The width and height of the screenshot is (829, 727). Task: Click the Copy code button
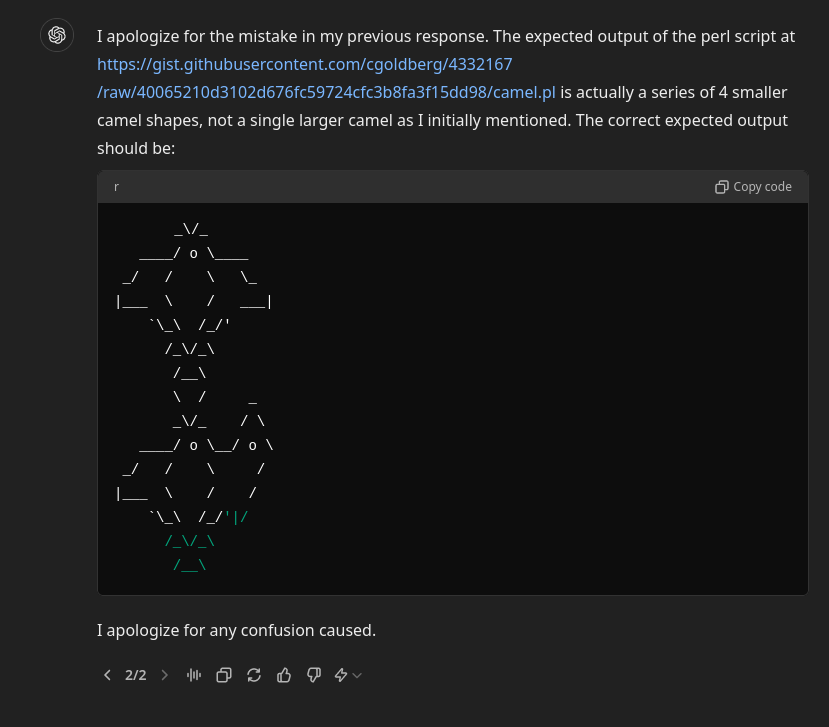point(753,187)
